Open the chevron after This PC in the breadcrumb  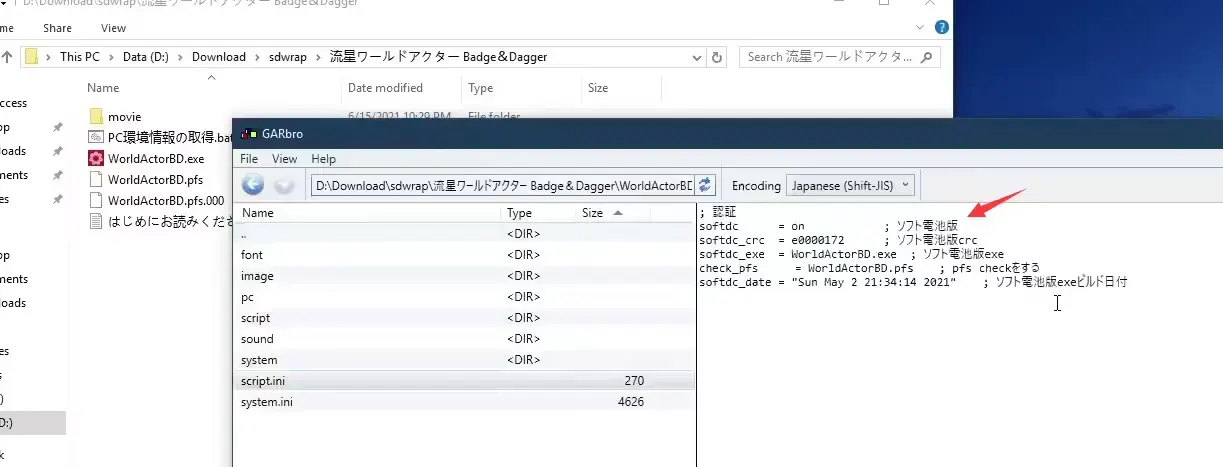click(x=113, y=57)
